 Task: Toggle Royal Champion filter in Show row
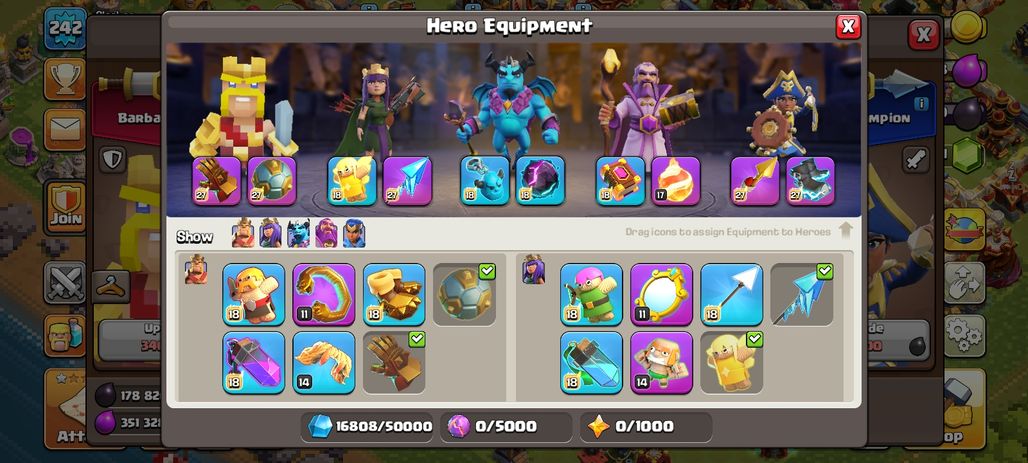coord(354,233)
